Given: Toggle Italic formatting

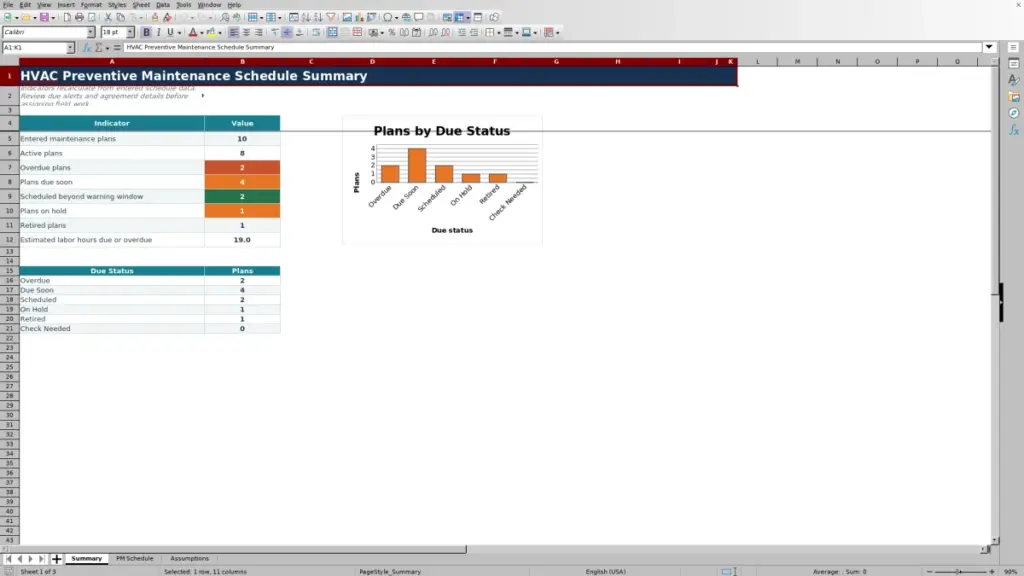Looking at the screenshot, I should coord(158,32).
